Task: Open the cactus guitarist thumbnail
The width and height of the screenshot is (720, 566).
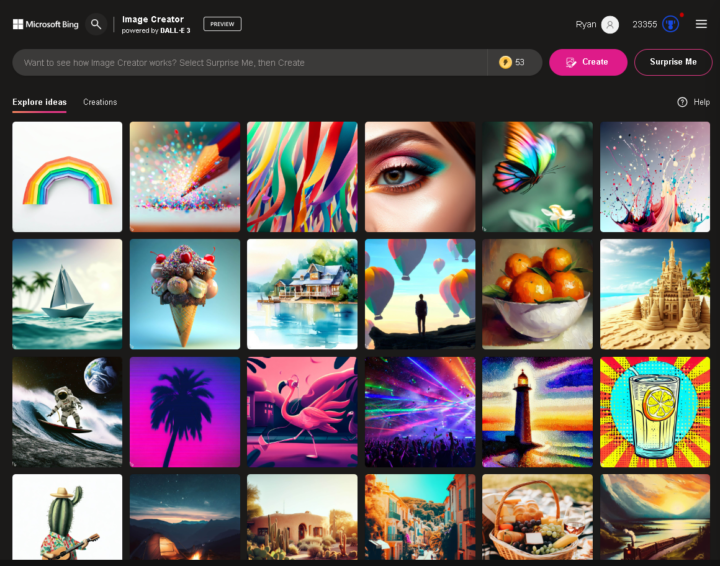Action: coord(67,517)
